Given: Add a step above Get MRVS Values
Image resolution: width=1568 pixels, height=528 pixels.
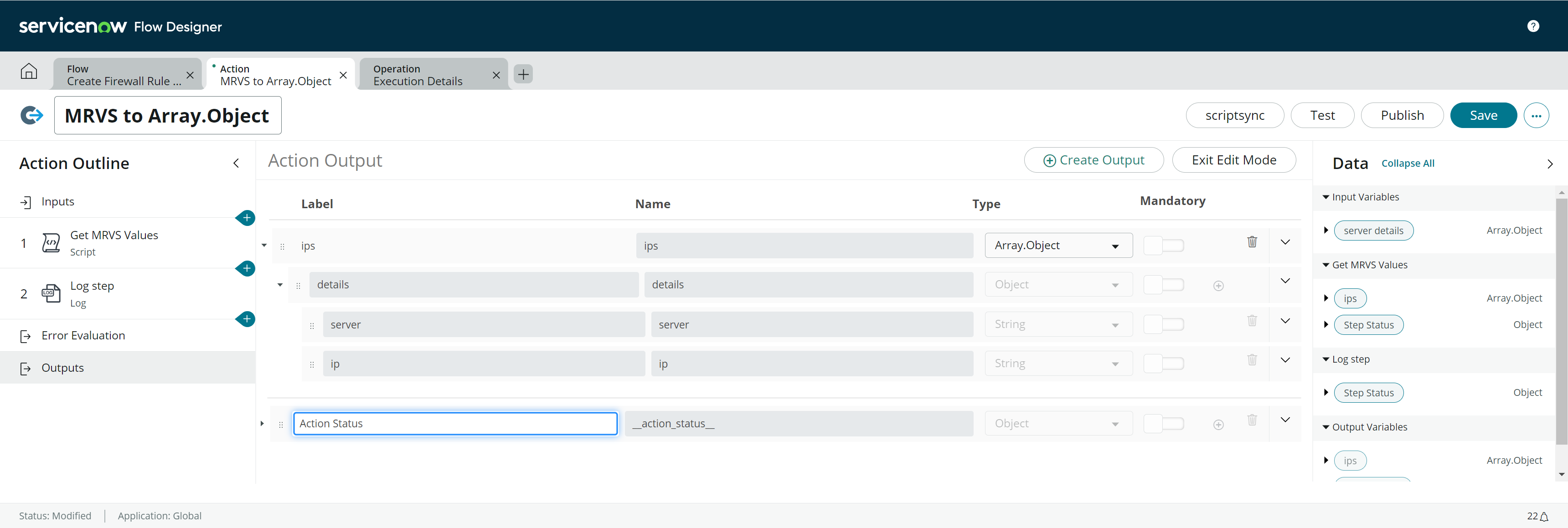Looking at the screenshot, I should coord(246,218).
